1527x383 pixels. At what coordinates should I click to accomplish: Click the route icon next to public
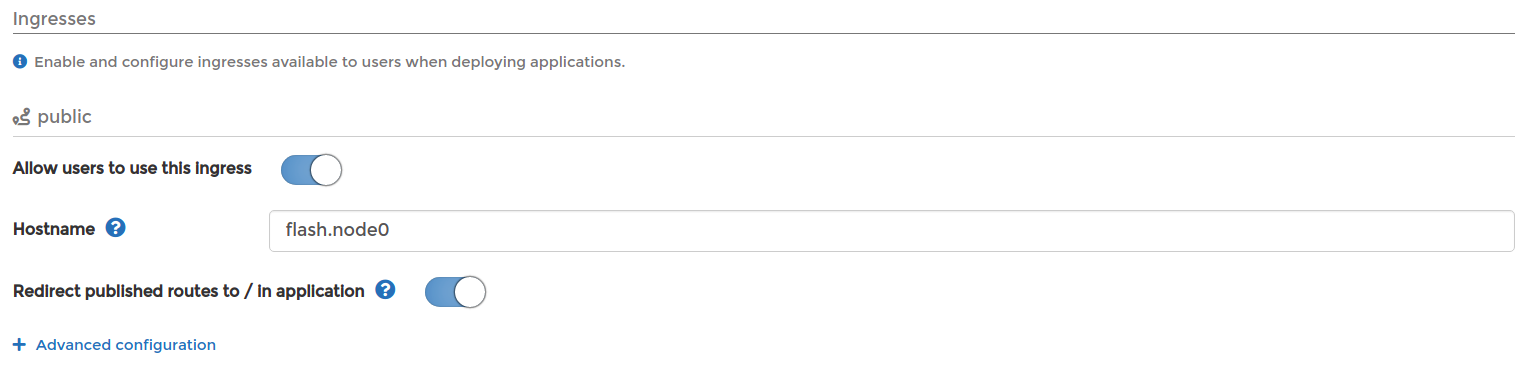click(x=21, y=118)
